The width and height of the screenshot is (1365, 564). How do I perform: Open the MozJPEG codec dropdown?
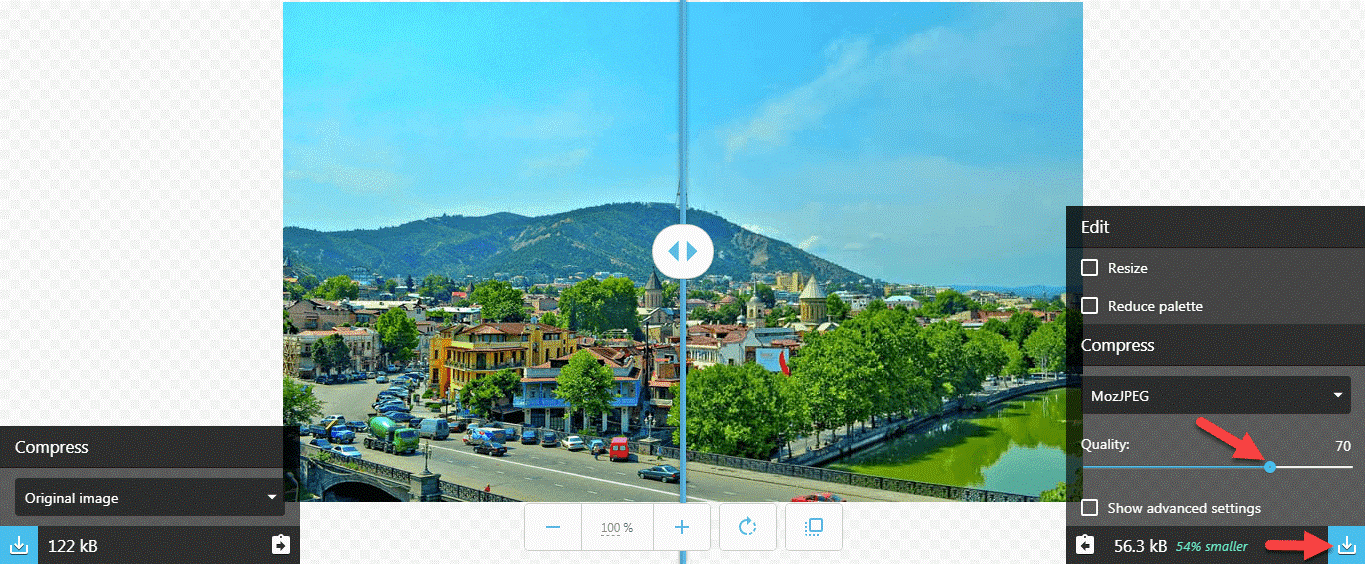(x=1216, y=396)
